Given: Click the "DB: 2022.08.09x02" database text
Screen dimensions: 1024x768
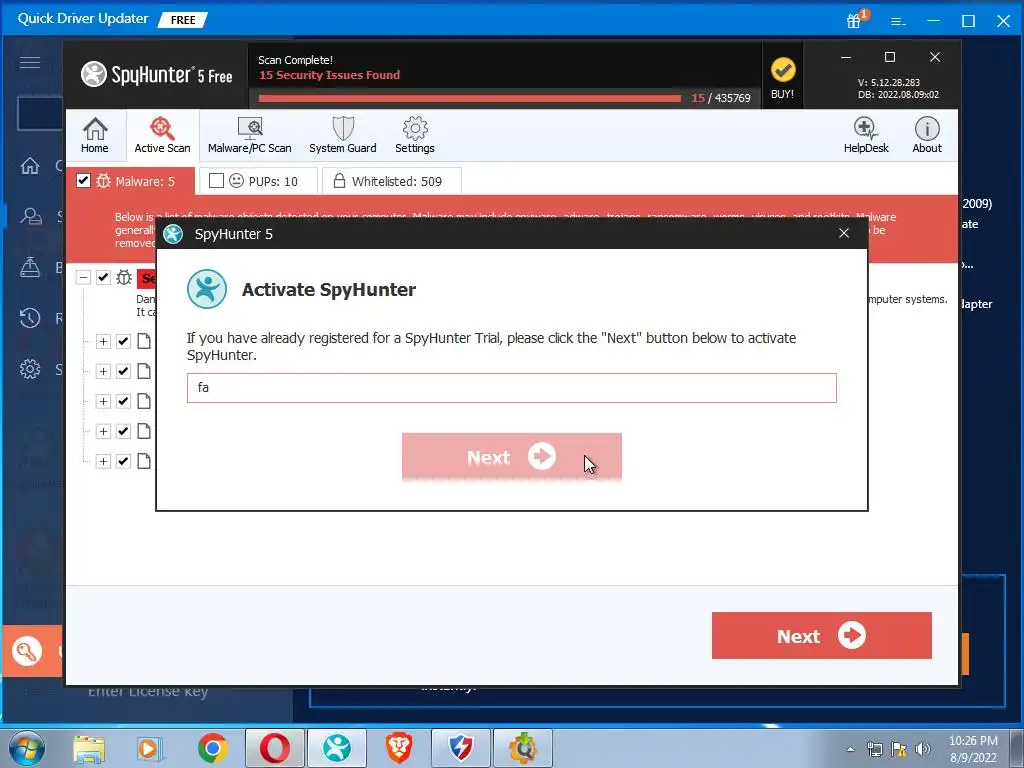Looking at the screenshot, I should (x=899, y=95).
